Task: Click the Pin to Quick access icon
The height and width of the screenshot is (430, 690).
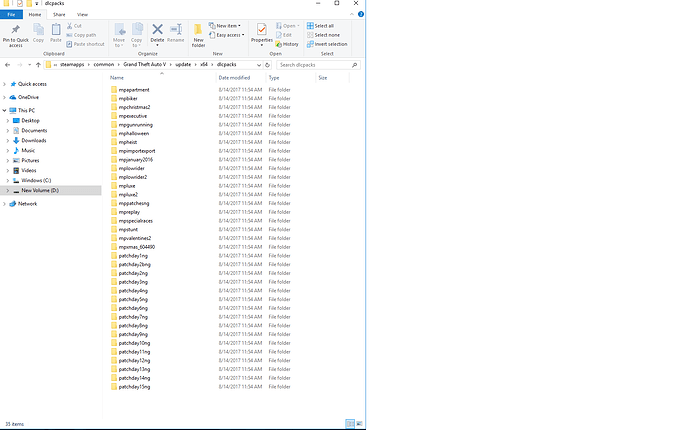Action: click(x=15, y=30)
